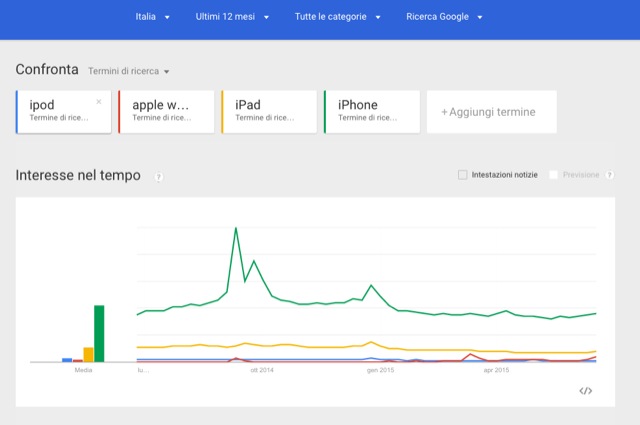640x425 pixels.
Task: Click the gen 2015 axis label
Action: point(380,370)
